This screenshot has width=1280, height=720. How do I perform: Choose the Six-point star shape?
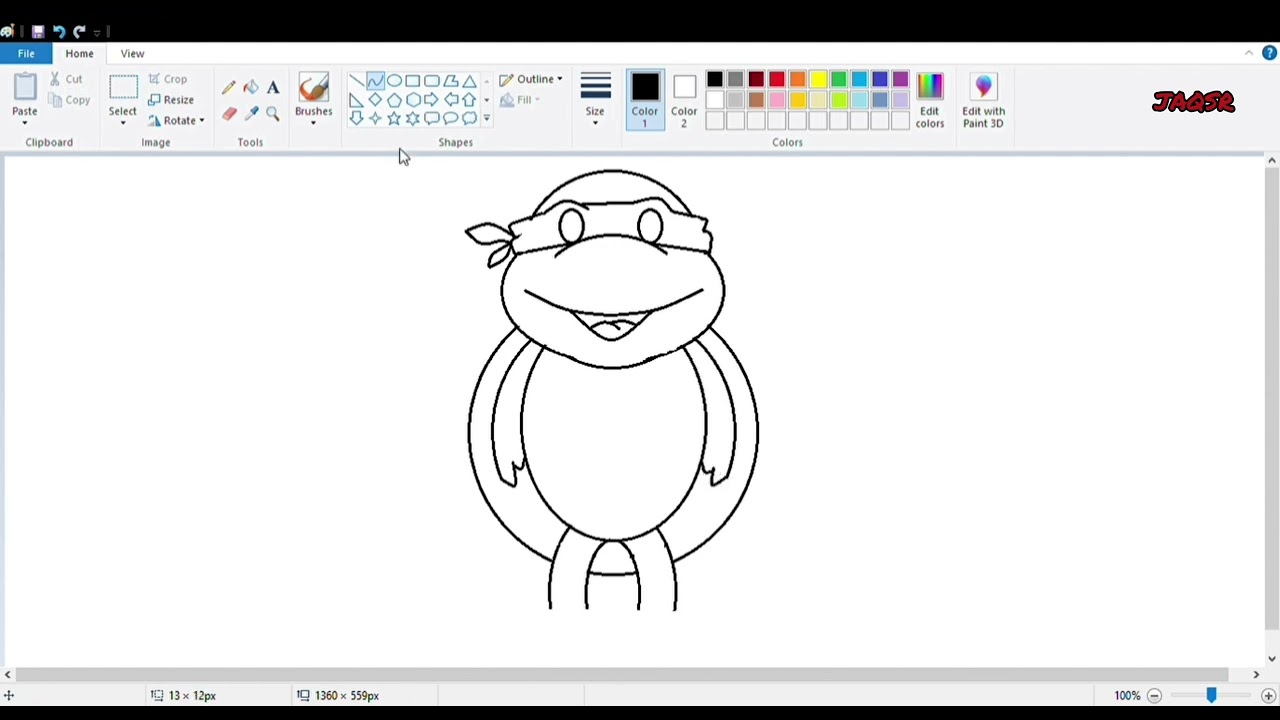pyautogui.click(x=413, y=119)
